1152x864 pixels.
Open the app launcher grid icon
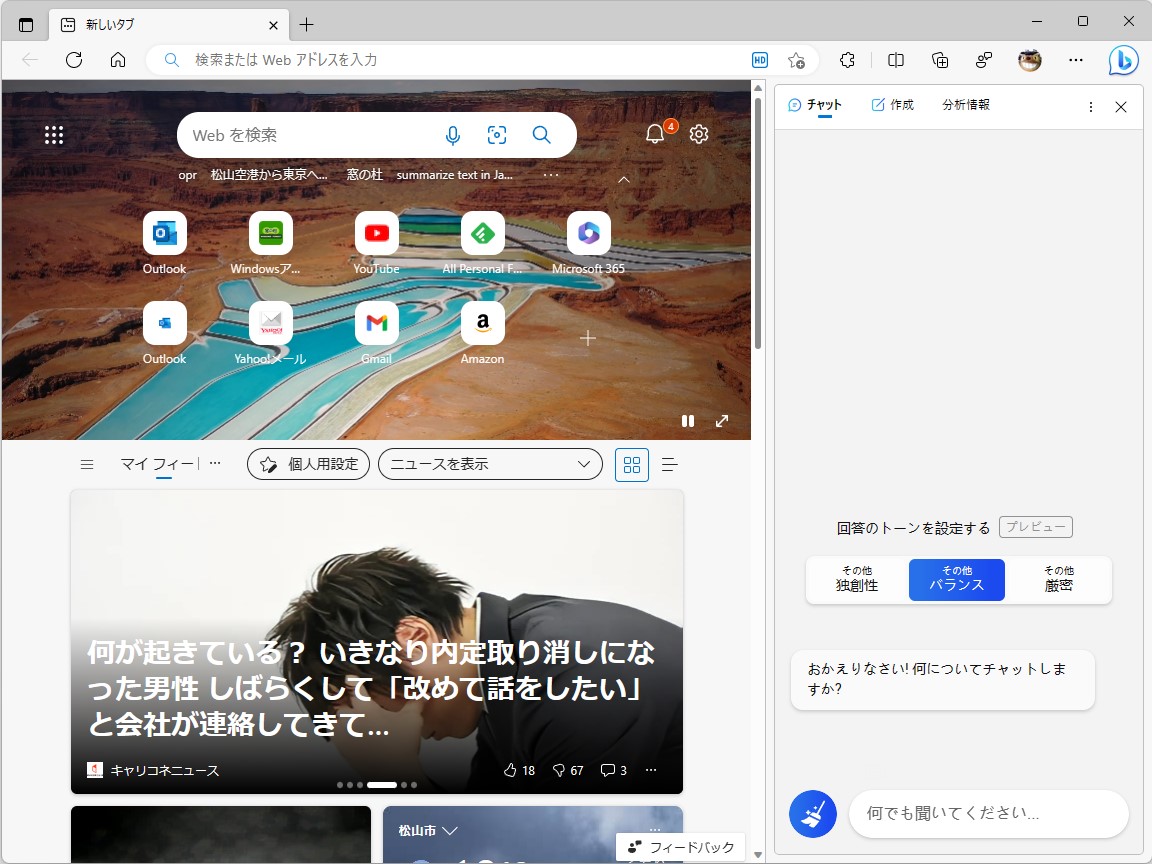coord(54,134)
